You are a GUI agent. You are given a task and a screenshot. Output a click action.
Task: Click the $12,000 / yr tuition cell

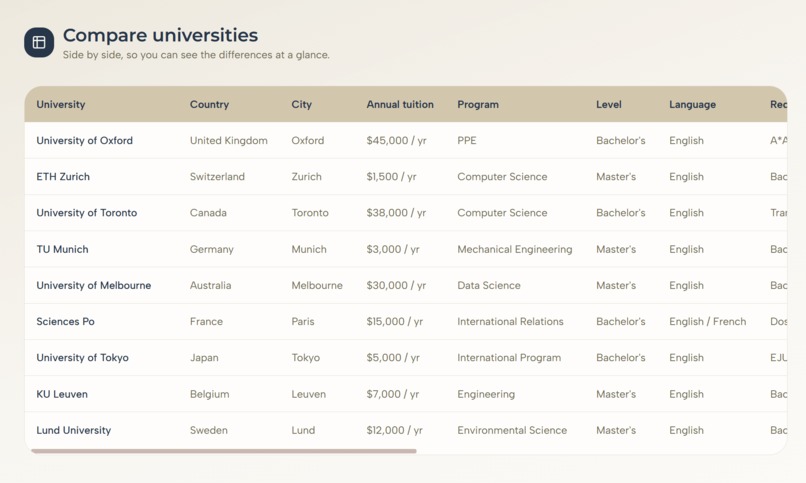coord(394,430)
